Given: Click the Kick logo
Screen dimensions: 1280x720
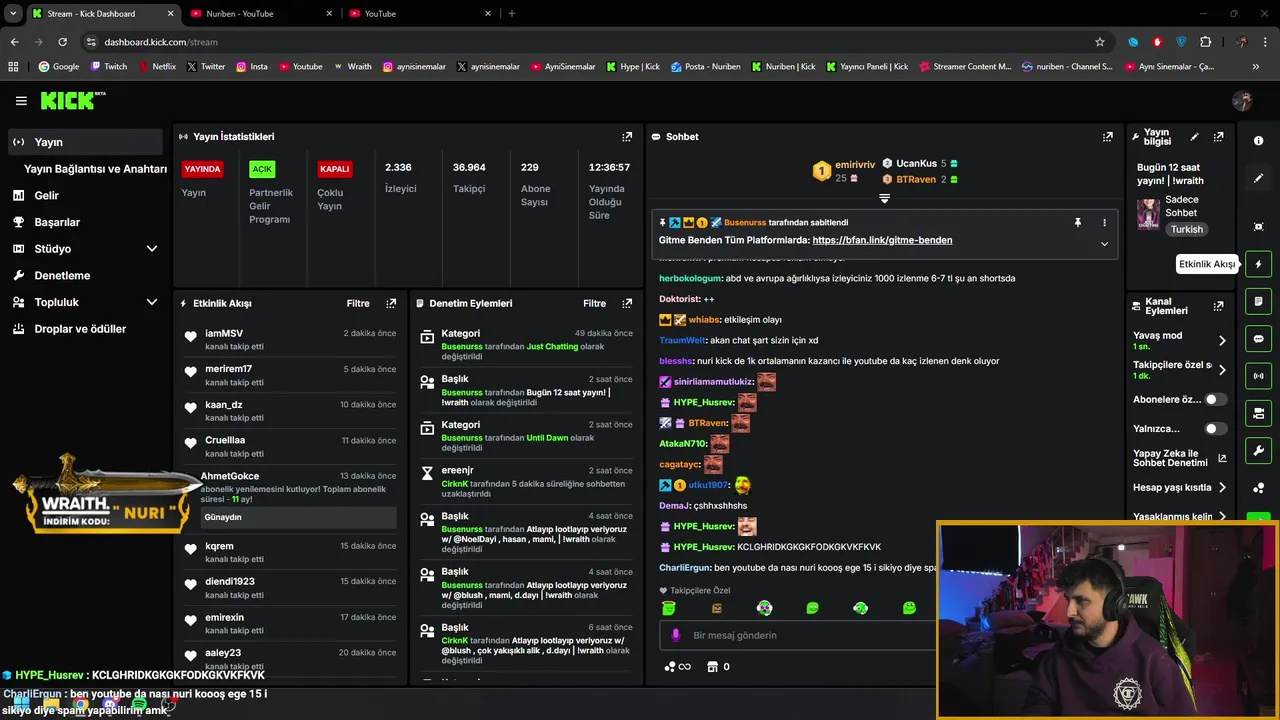Looking at the screenshot, I should click(x=72, y=100).
